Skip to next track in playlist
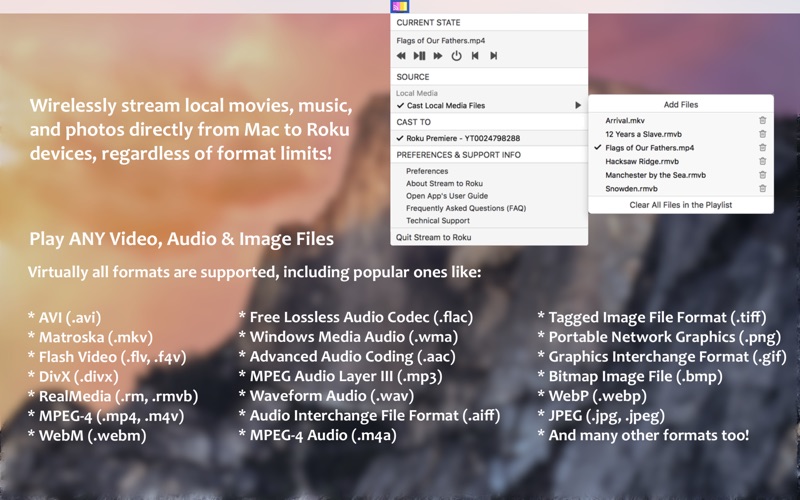This screenshot has width=800, height=500. [x=493, y=56]
